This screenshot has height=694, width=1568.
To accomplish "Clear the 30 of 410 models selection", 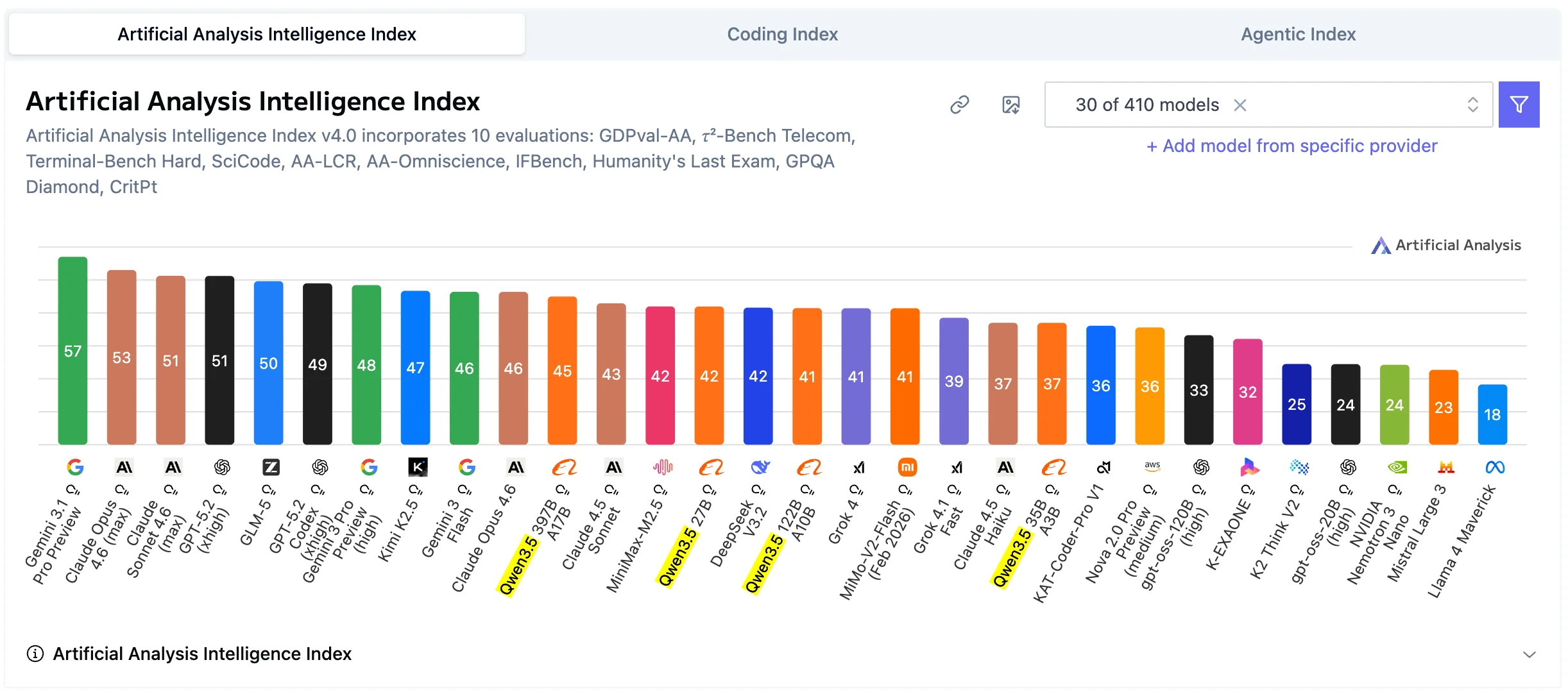I will point(1240,105).
